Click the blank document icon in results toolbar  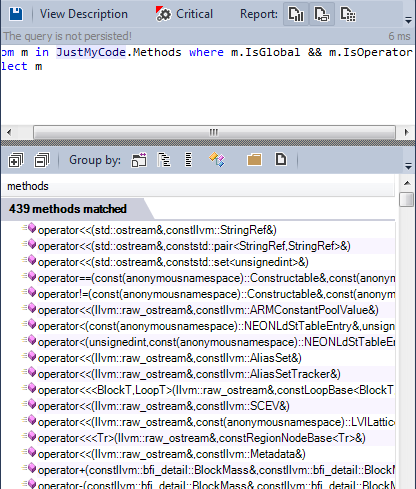point(281,159)
